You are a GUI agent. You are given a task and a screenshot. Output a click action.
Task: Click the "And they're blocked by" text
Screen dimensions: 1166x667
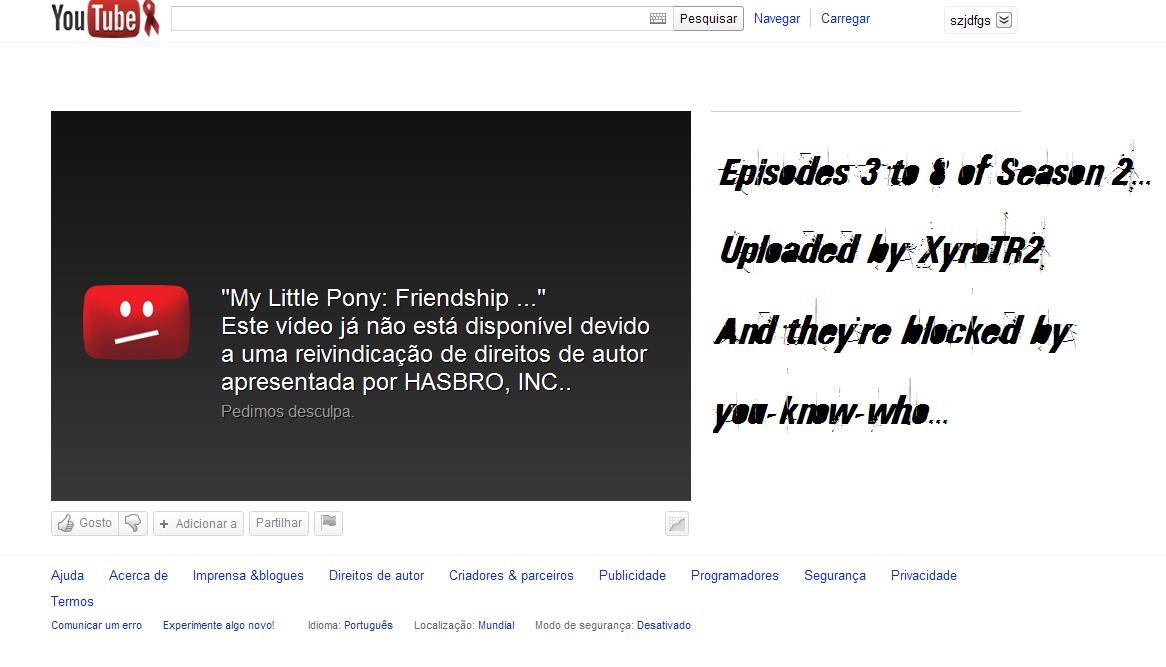pos(895,331)
